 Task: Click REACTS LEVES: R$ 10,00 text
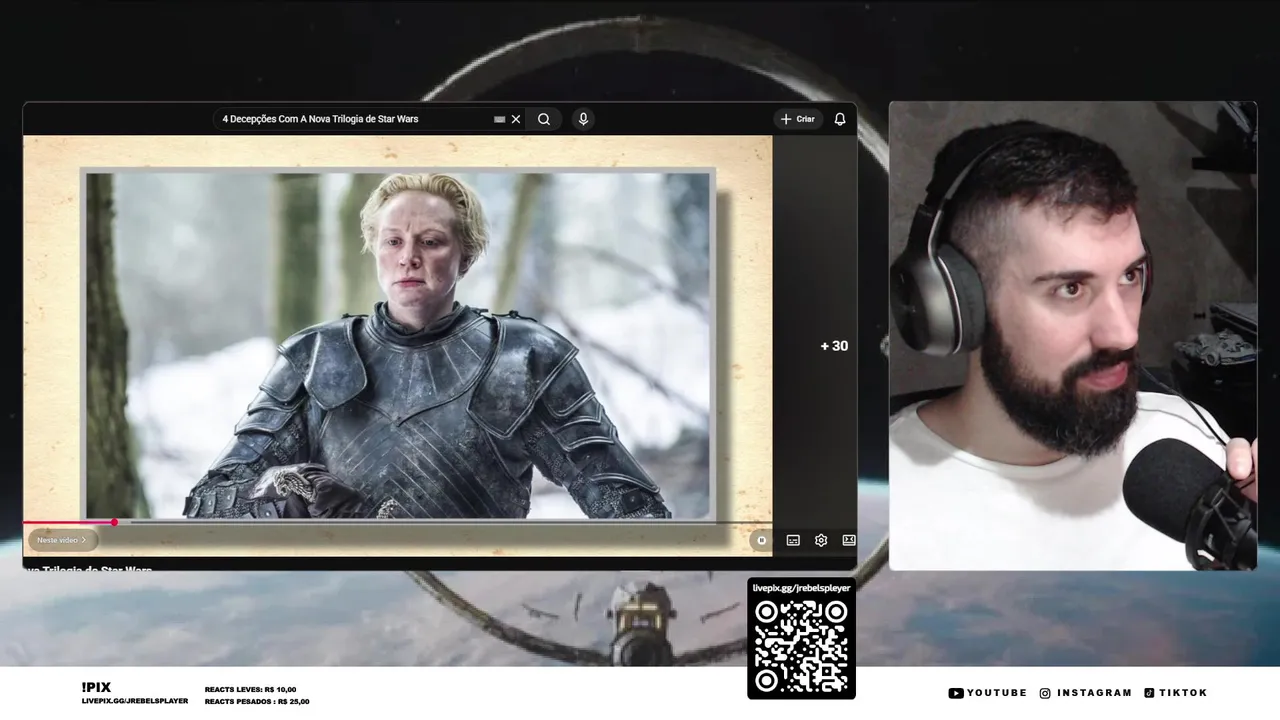coord(250,690)
